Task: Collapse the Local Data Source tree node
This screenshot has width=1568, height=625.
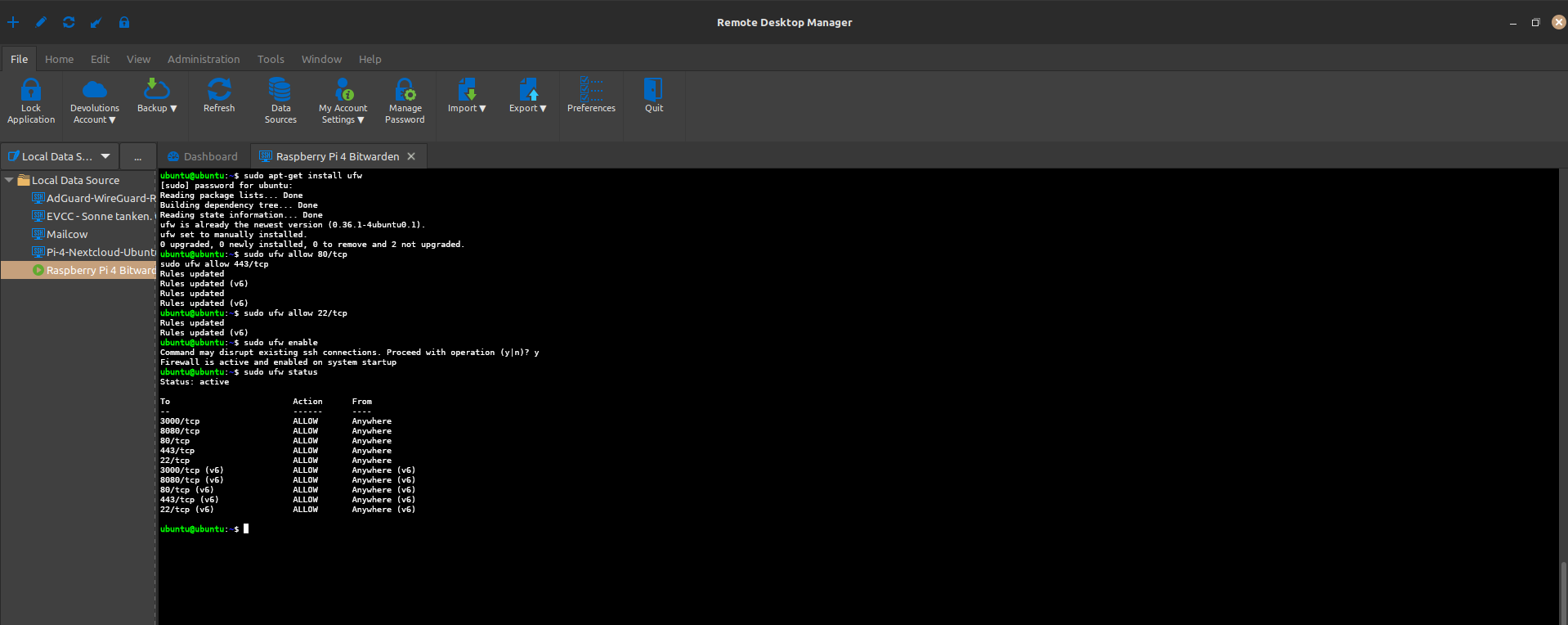Action: 9,180
